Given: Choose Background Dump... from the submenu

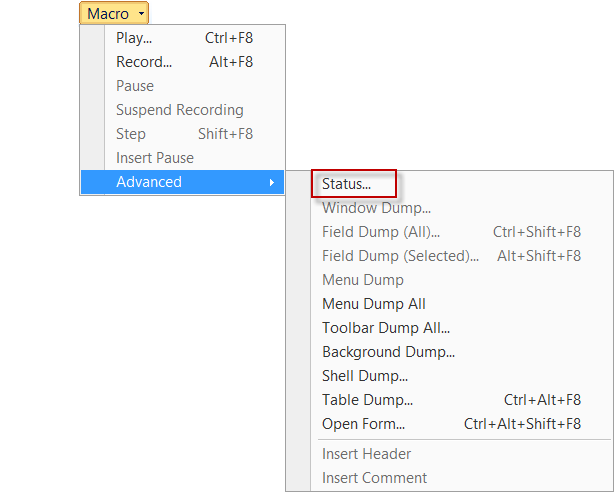Looking at the screenshot, I should (x=388, y=352).
